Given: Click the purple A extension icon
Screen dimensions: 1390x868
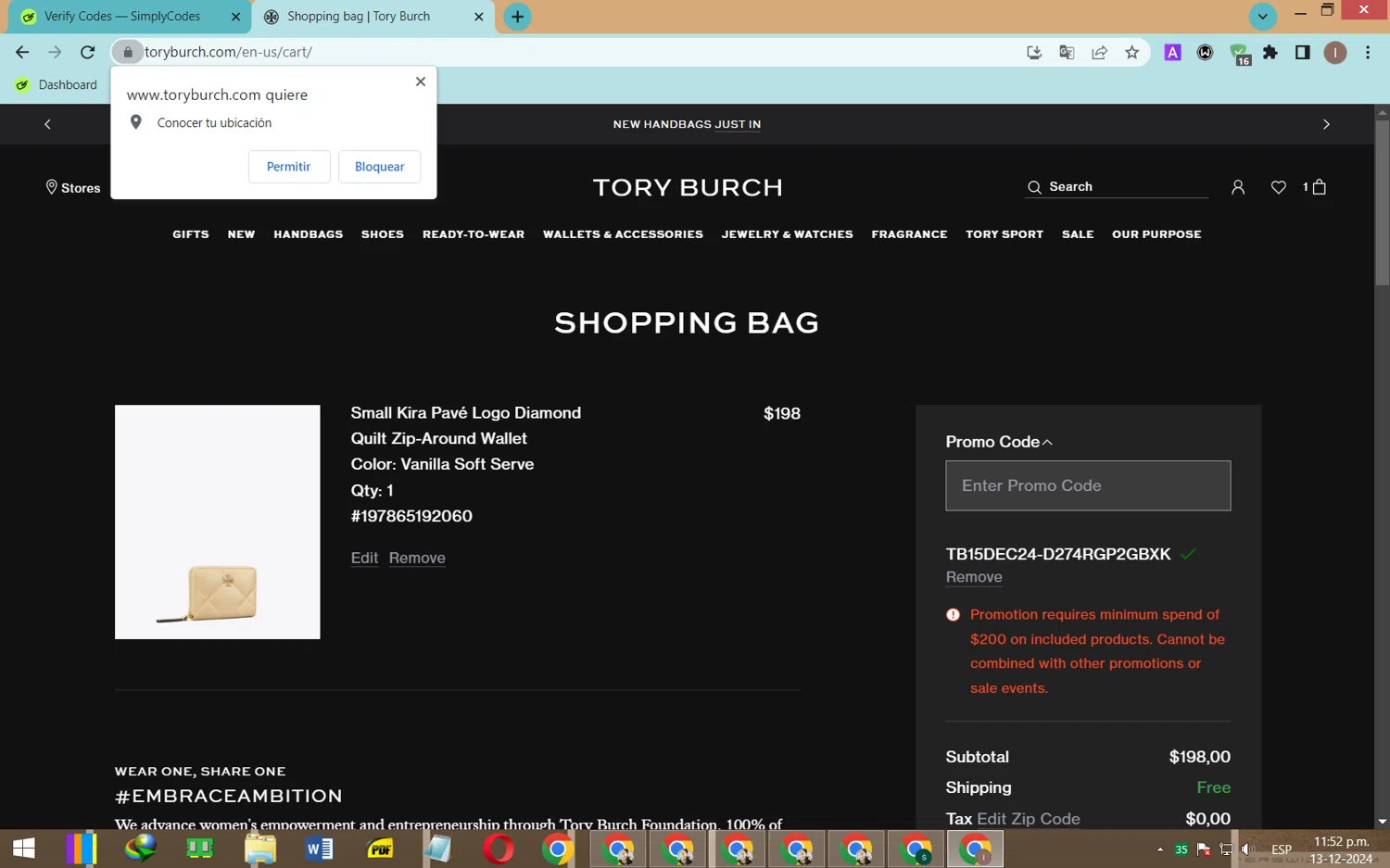Looking at the screenshot, I should coord(1172,53).
